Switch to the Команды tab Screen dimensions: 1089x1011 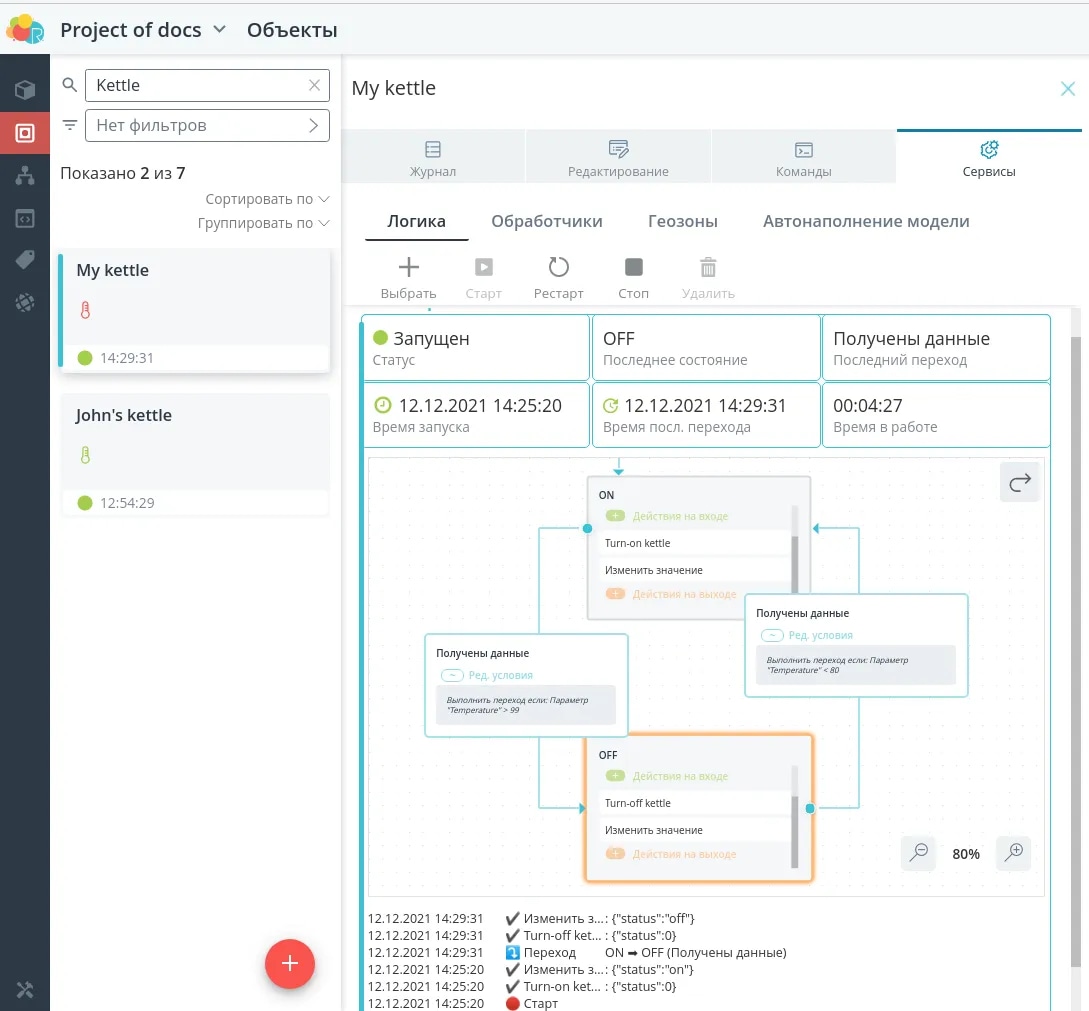coord(804,159)
